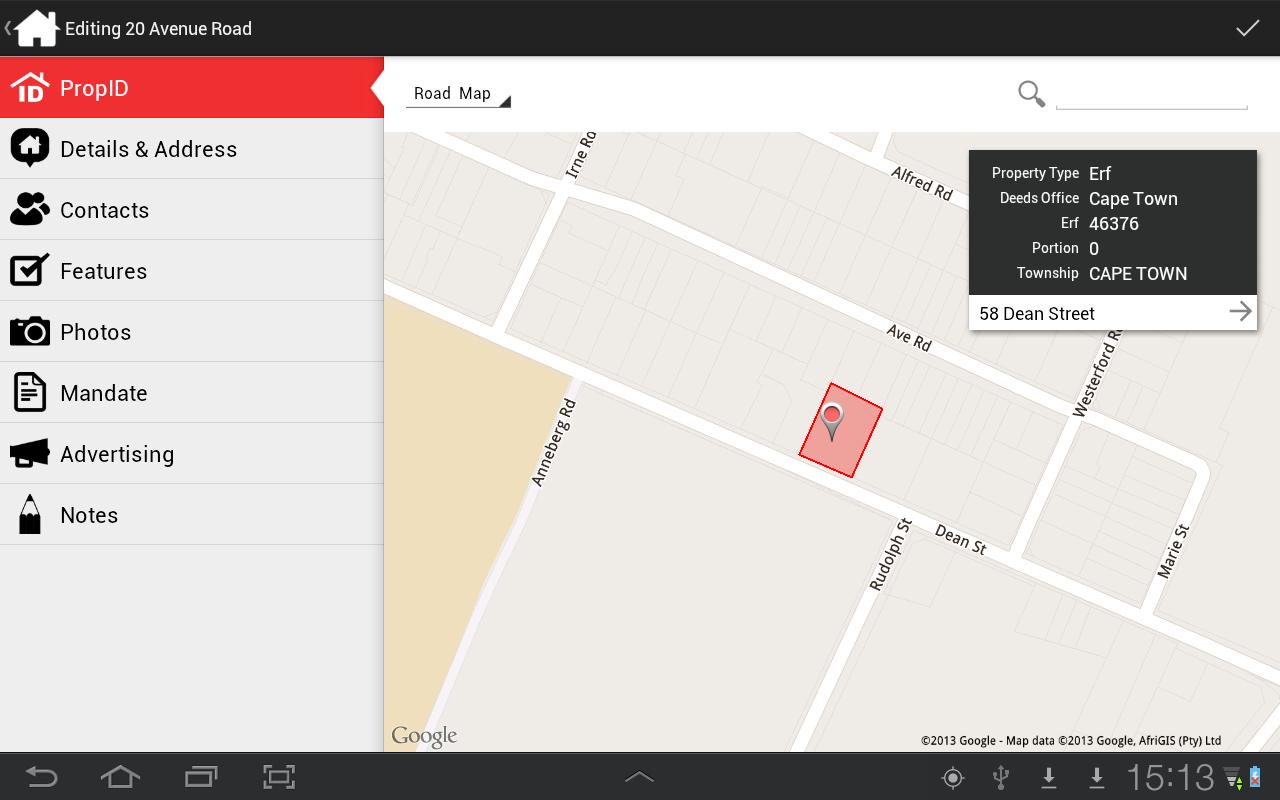Click the Cape Town deeds office value

click(x=1133, y=198)
